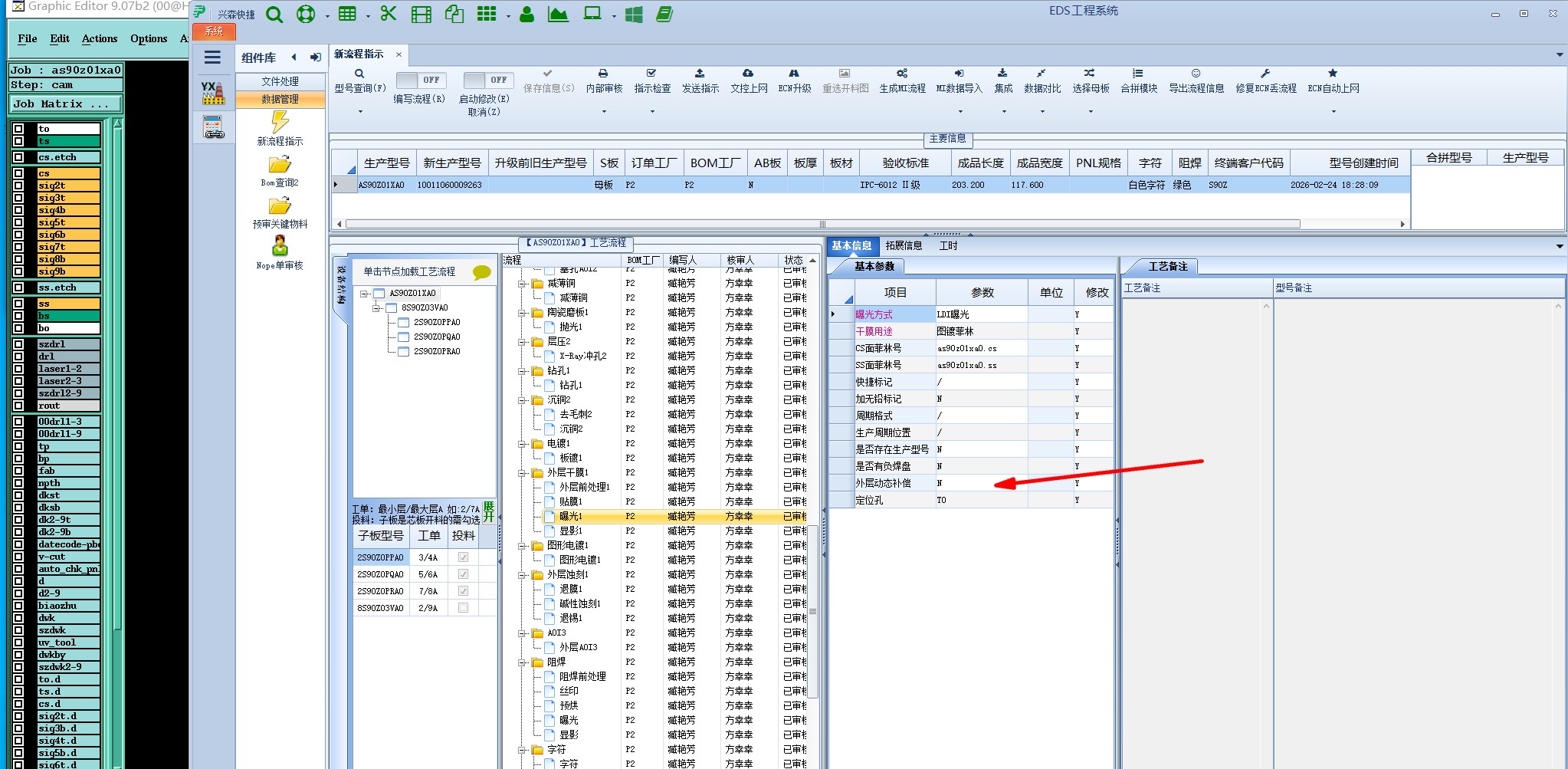Open the hamburger menu icon in sidebar
1568x769 pixels.
click(213, 57)
